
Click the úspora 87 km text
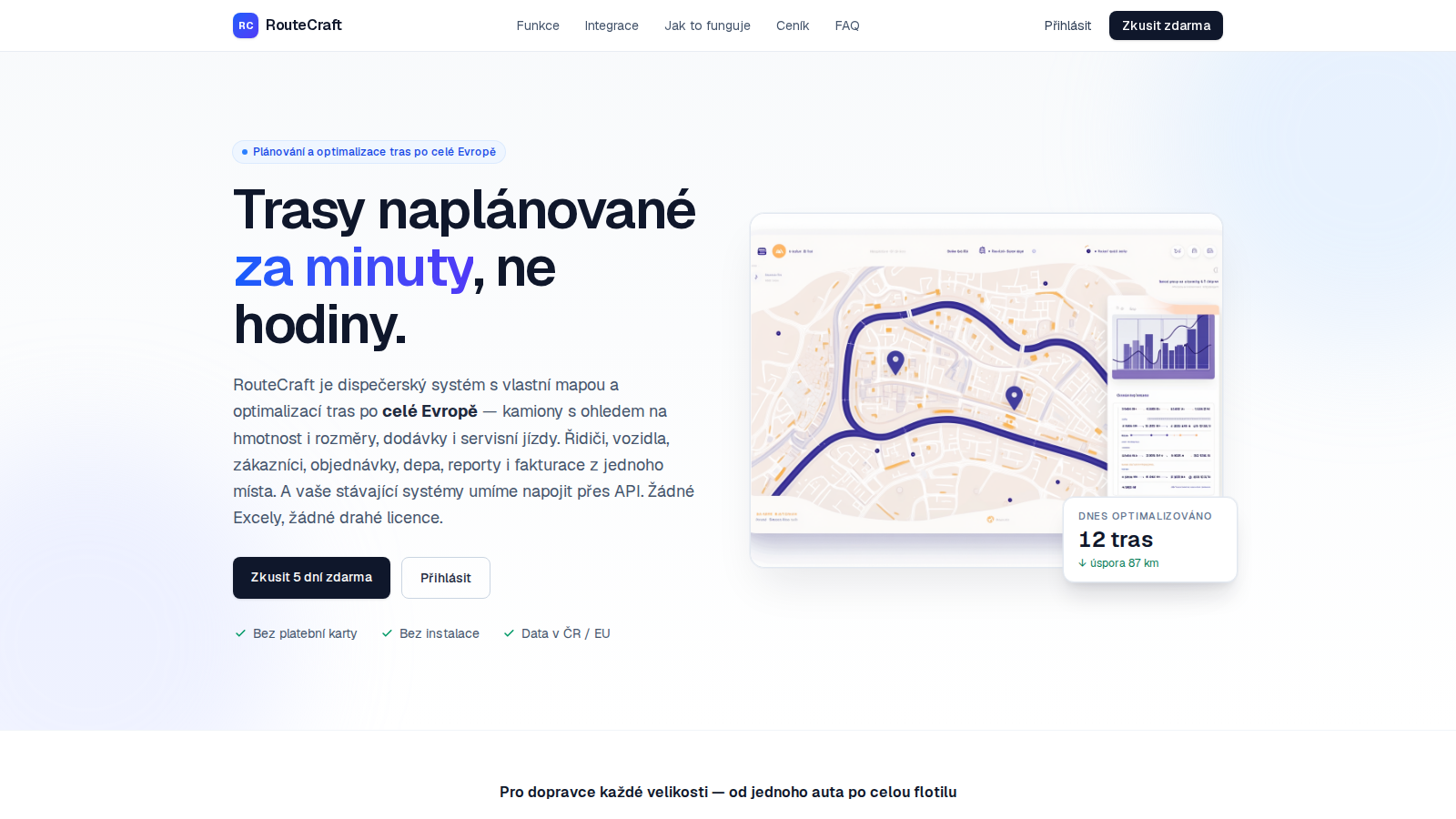[x=1125, y=563]
